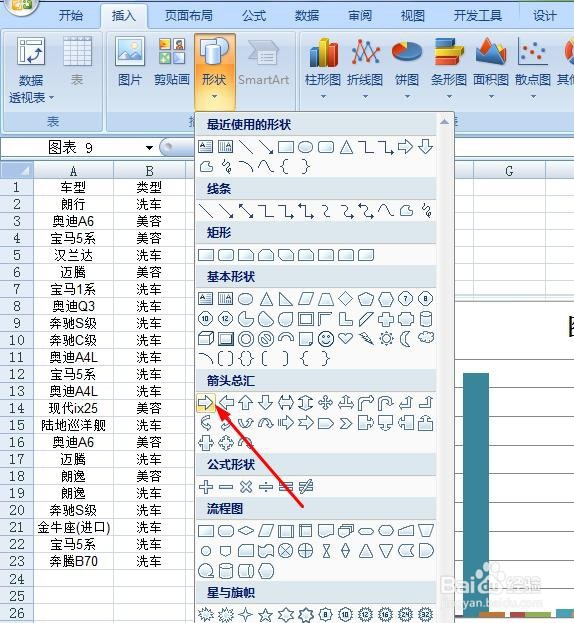Pick the lightning bolt basic shape
Viewport: 574px width, 623px height.
click(x=366, y=339)
